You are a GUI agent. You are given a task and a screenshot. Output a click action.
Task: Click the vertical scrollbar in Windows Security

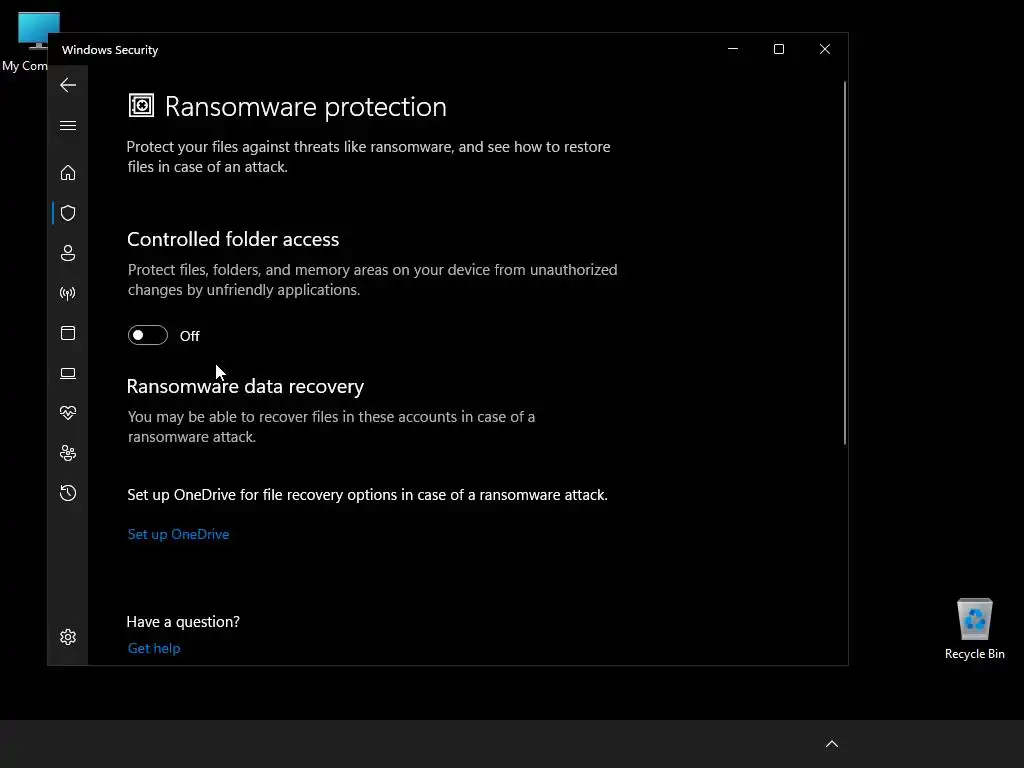[x=845, y=260]
